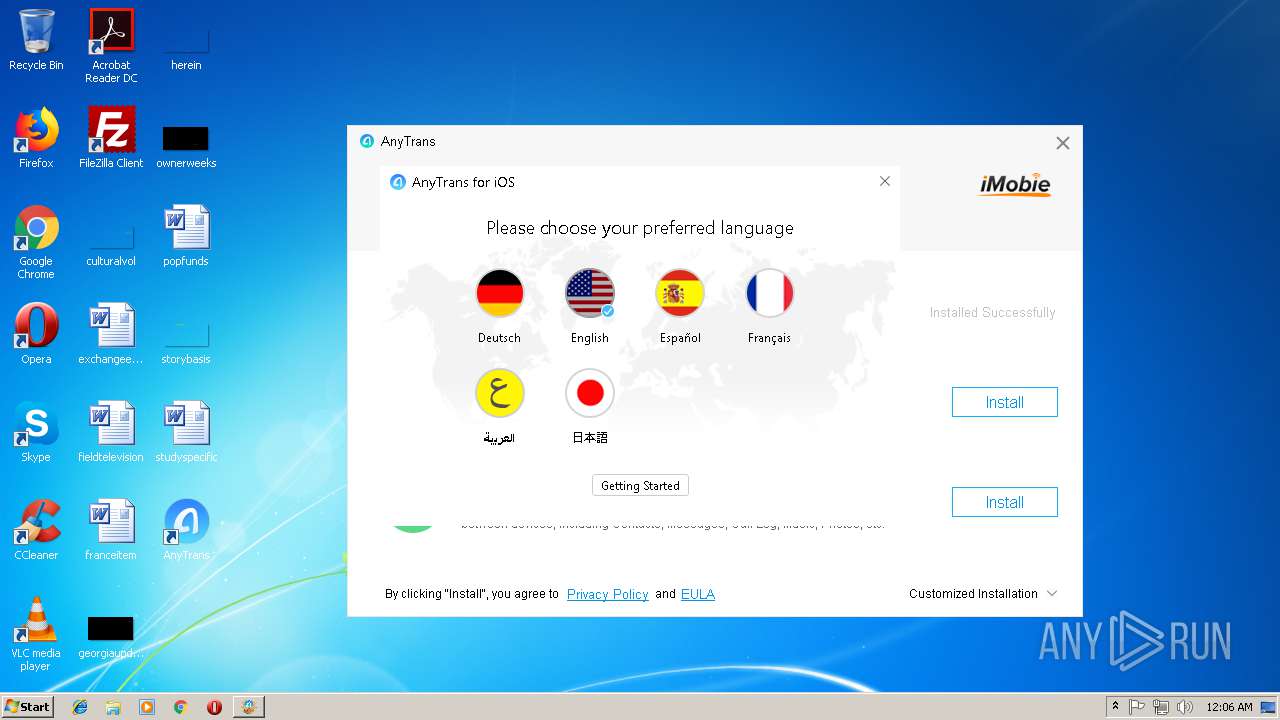The height and width of the screenshot is (720, 1280).
Task: Expand Customized Installation options
Action: point(983,594)
